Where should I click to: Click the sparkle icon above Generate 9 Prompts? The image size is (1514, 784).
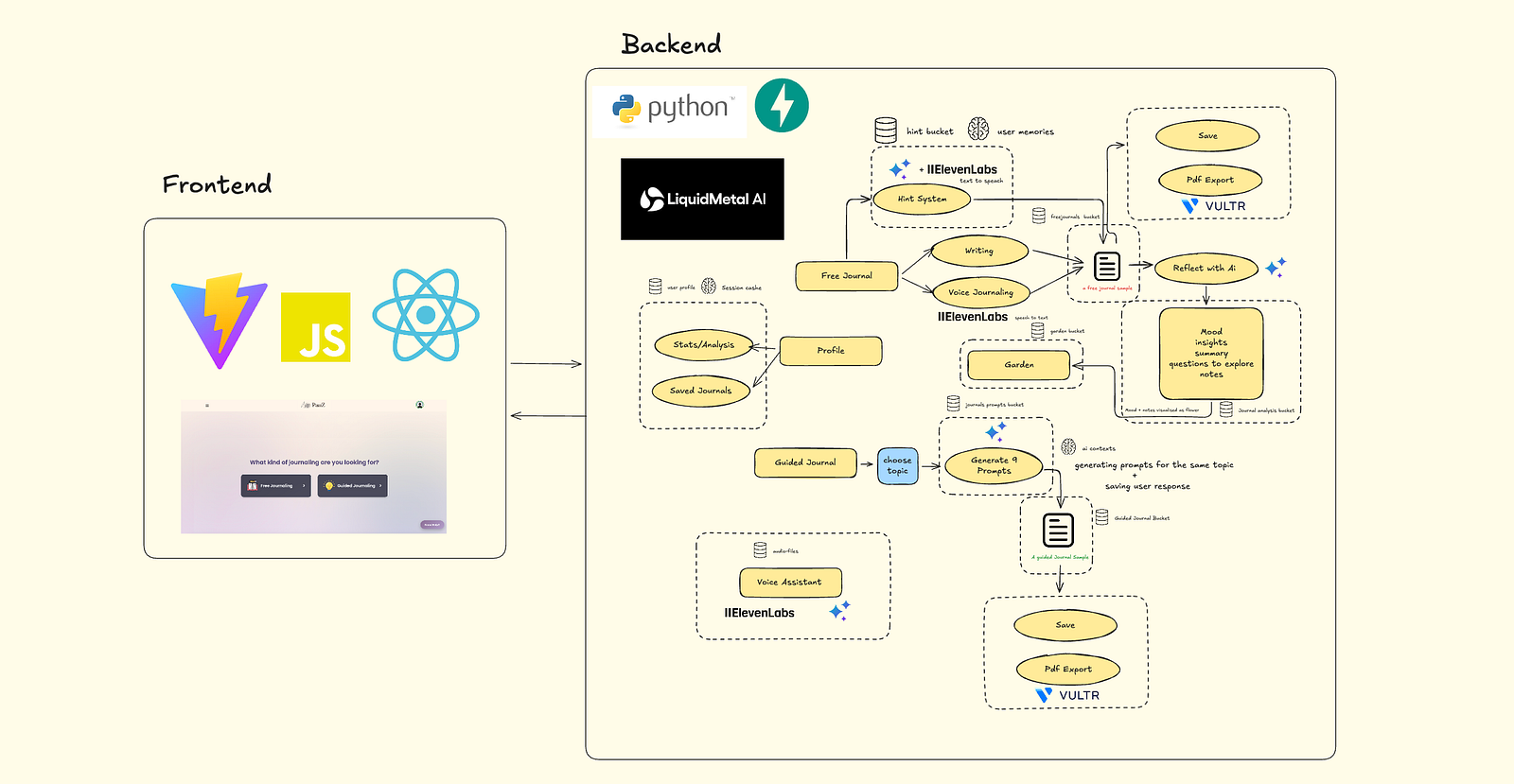[x=995, y=431]
